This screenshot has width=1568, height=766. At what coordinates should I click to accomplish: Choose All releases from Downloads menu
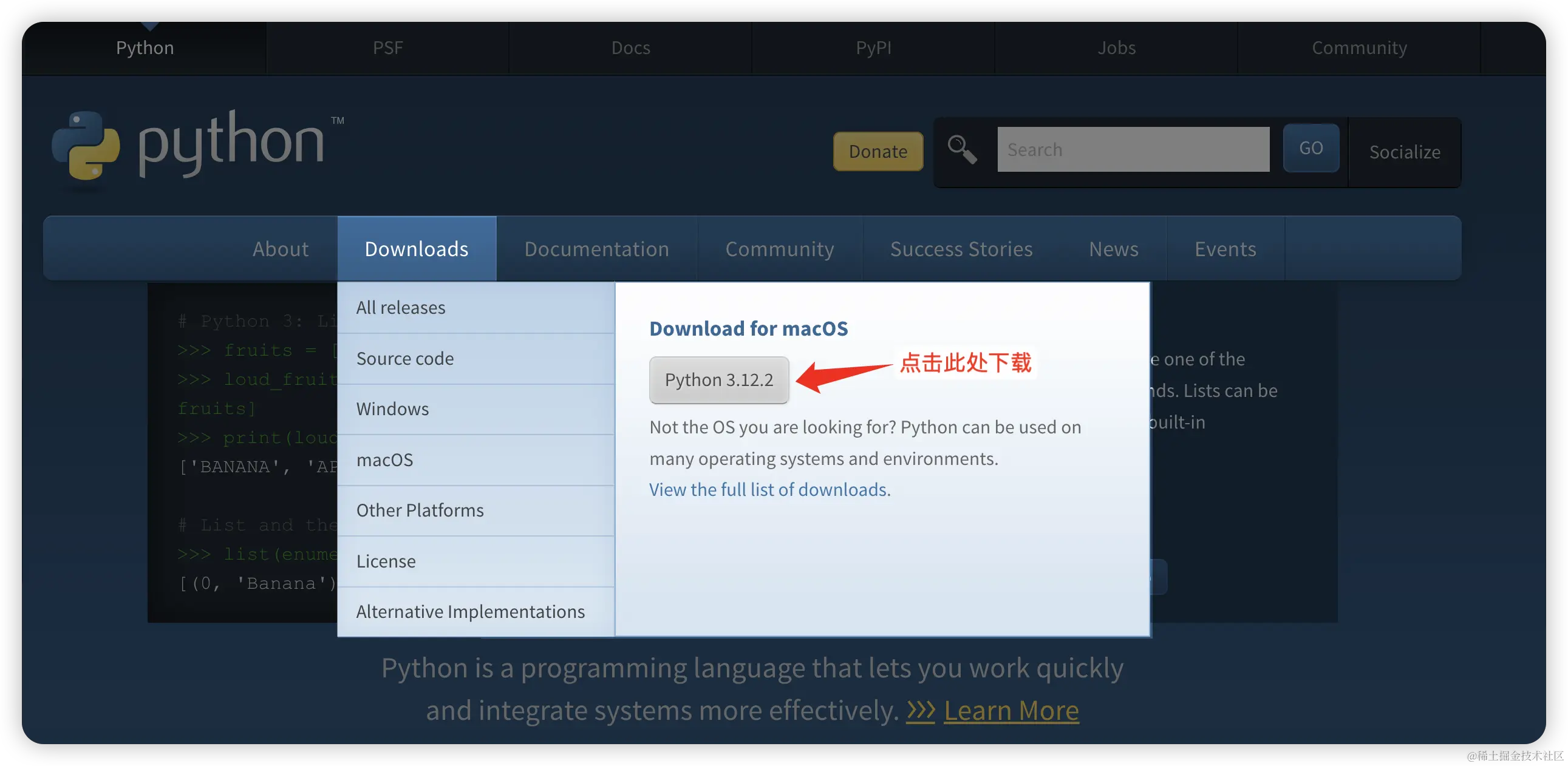476,307
